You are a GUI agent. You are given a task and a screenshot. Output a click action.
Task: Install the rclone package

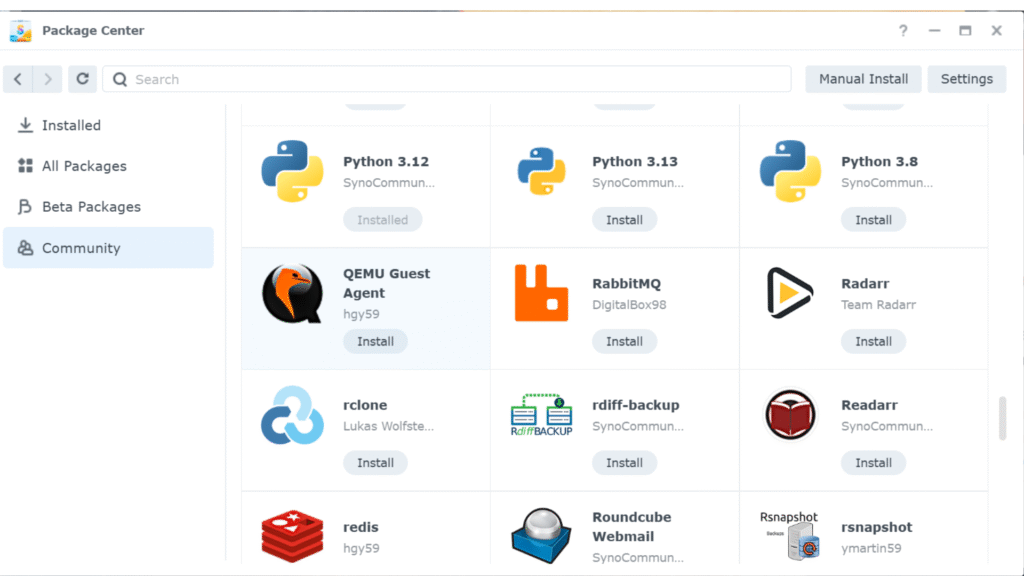click(375, 463)
